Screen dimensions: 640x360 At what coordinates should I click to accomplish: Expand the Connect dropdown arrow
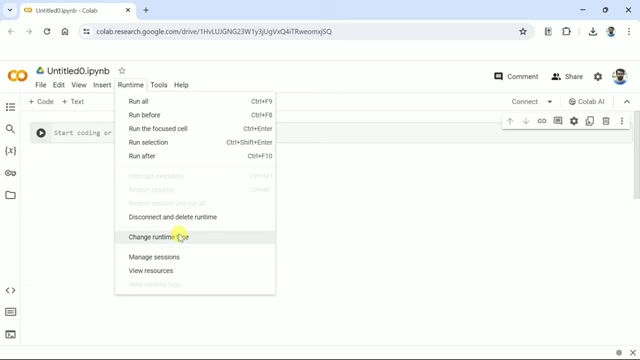coord(550,102)
